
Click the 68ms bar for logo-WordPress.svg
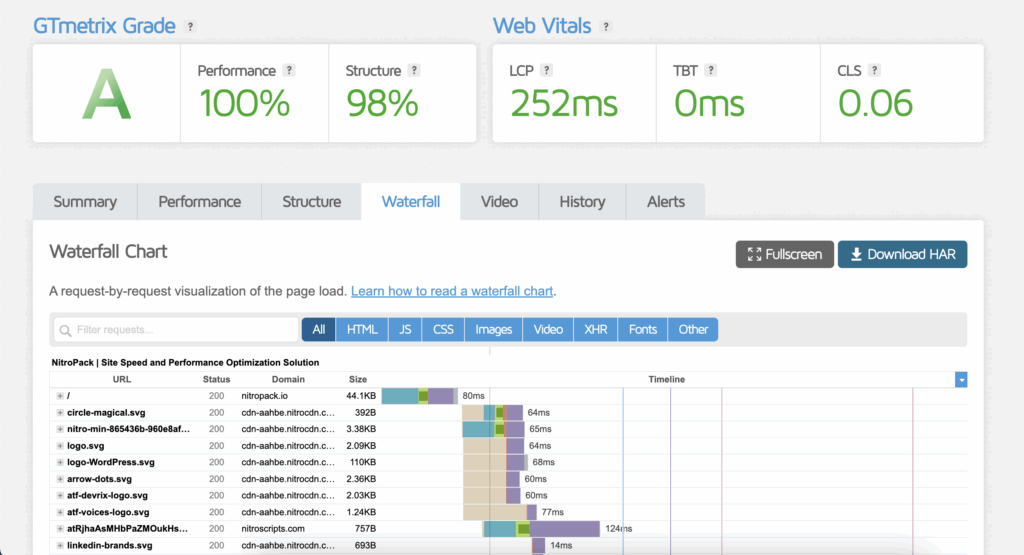coord(495,462)
